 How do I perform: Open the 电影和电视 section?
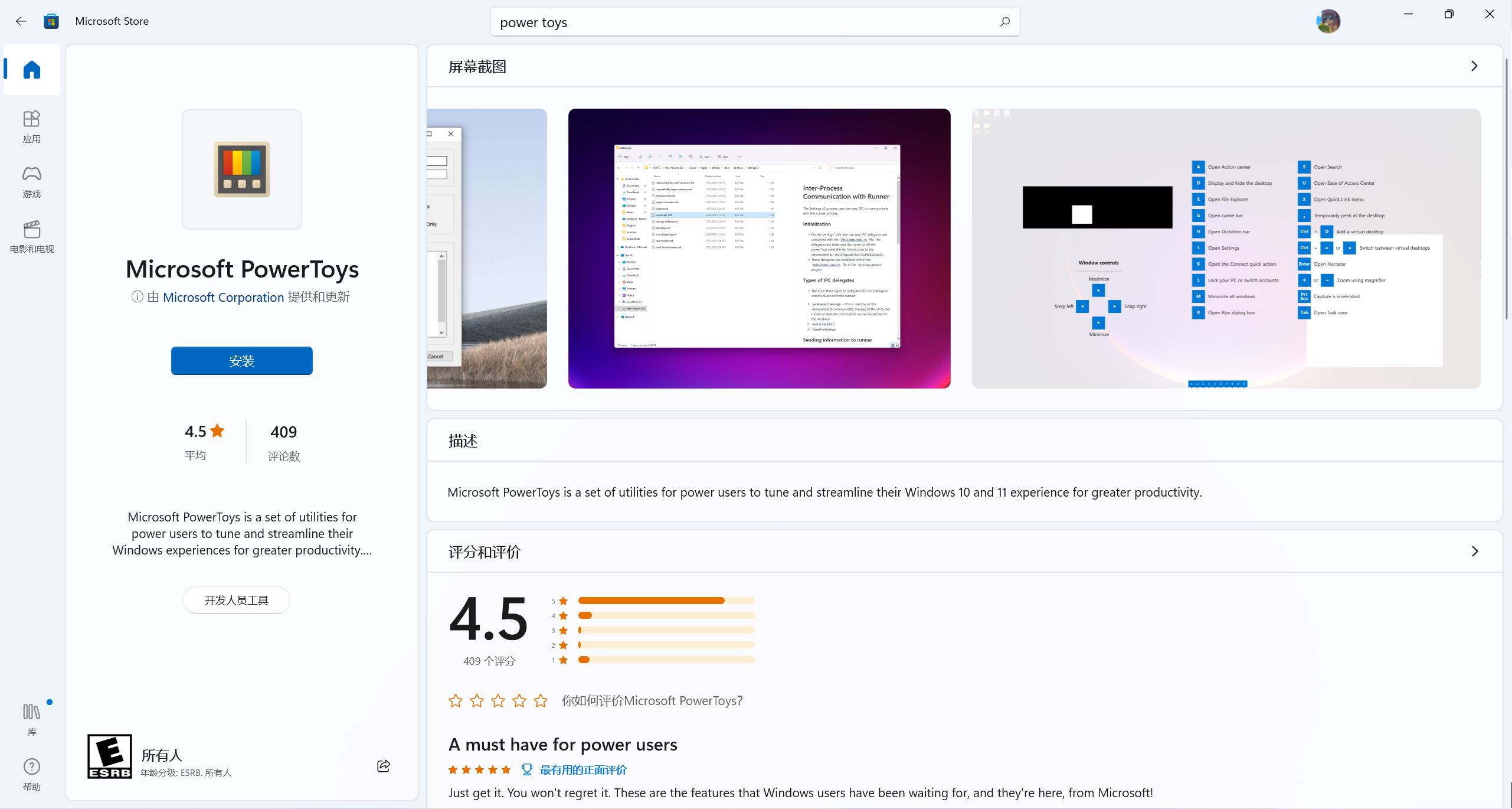pyautogui.click(x=32, y=236)
